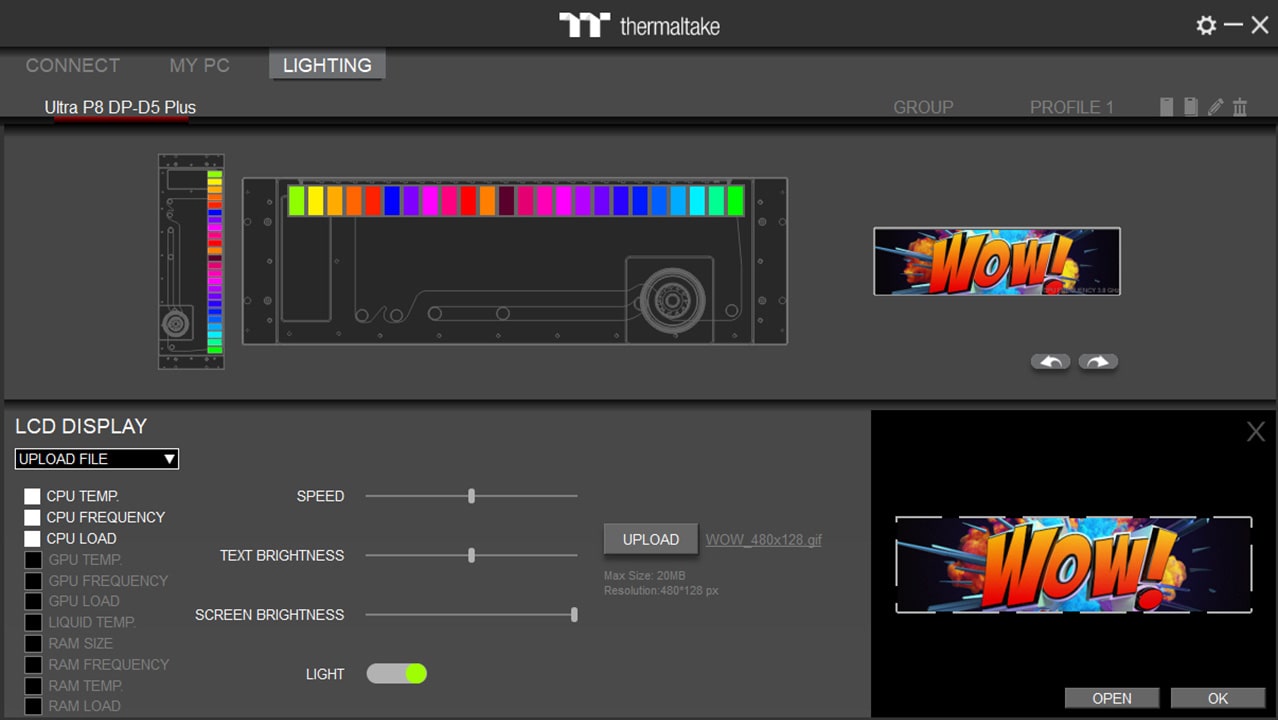Screen dimensions: 1278x720
Task: Select the LIGHTING tab
Action: coord(327,65)
